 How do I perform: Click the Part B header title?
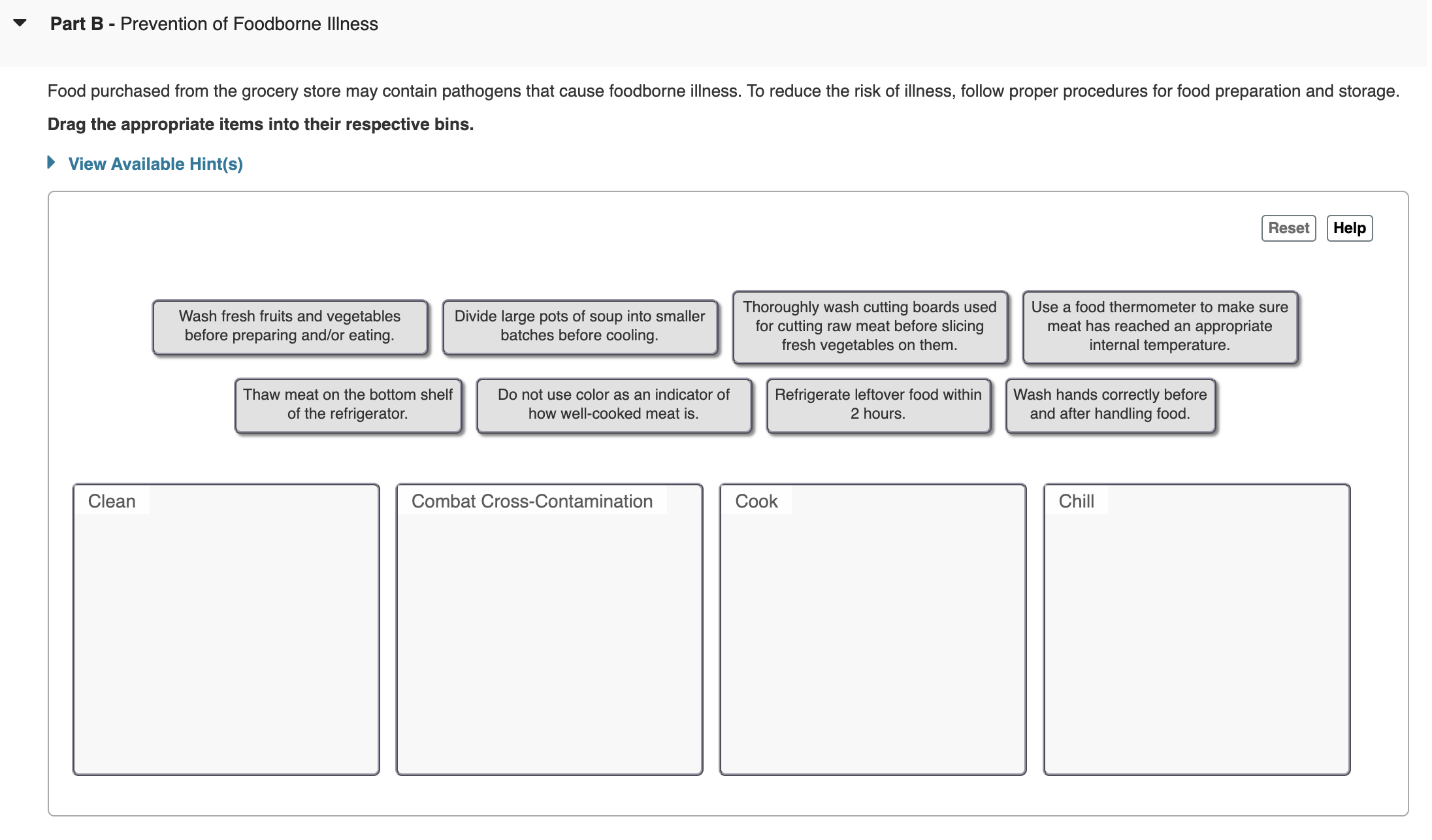[214, 24]
